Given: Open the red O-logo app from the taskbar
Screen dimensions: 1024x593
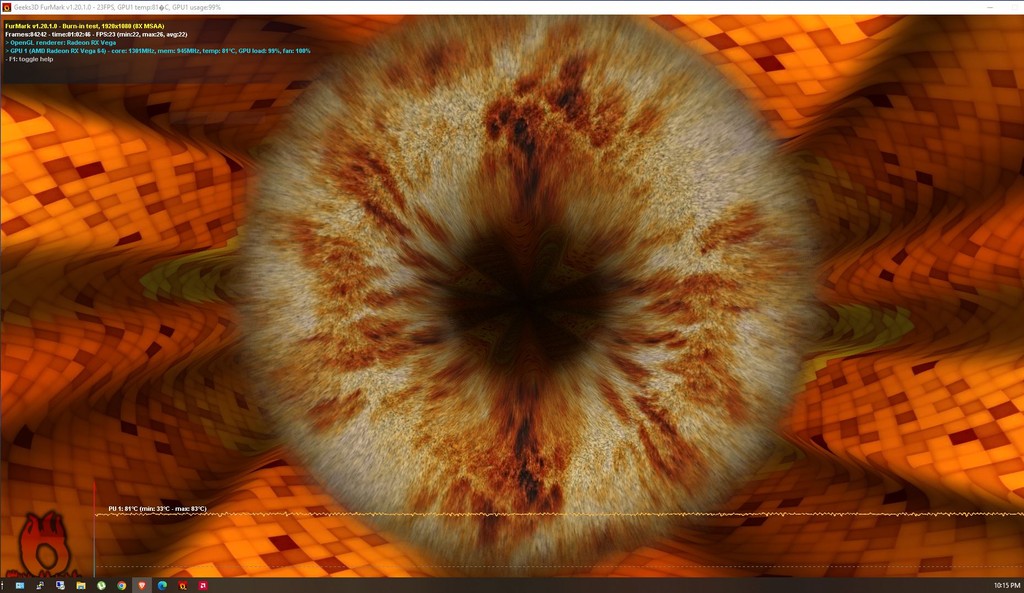Looking at the screenshot, I should tap(182, 585).
